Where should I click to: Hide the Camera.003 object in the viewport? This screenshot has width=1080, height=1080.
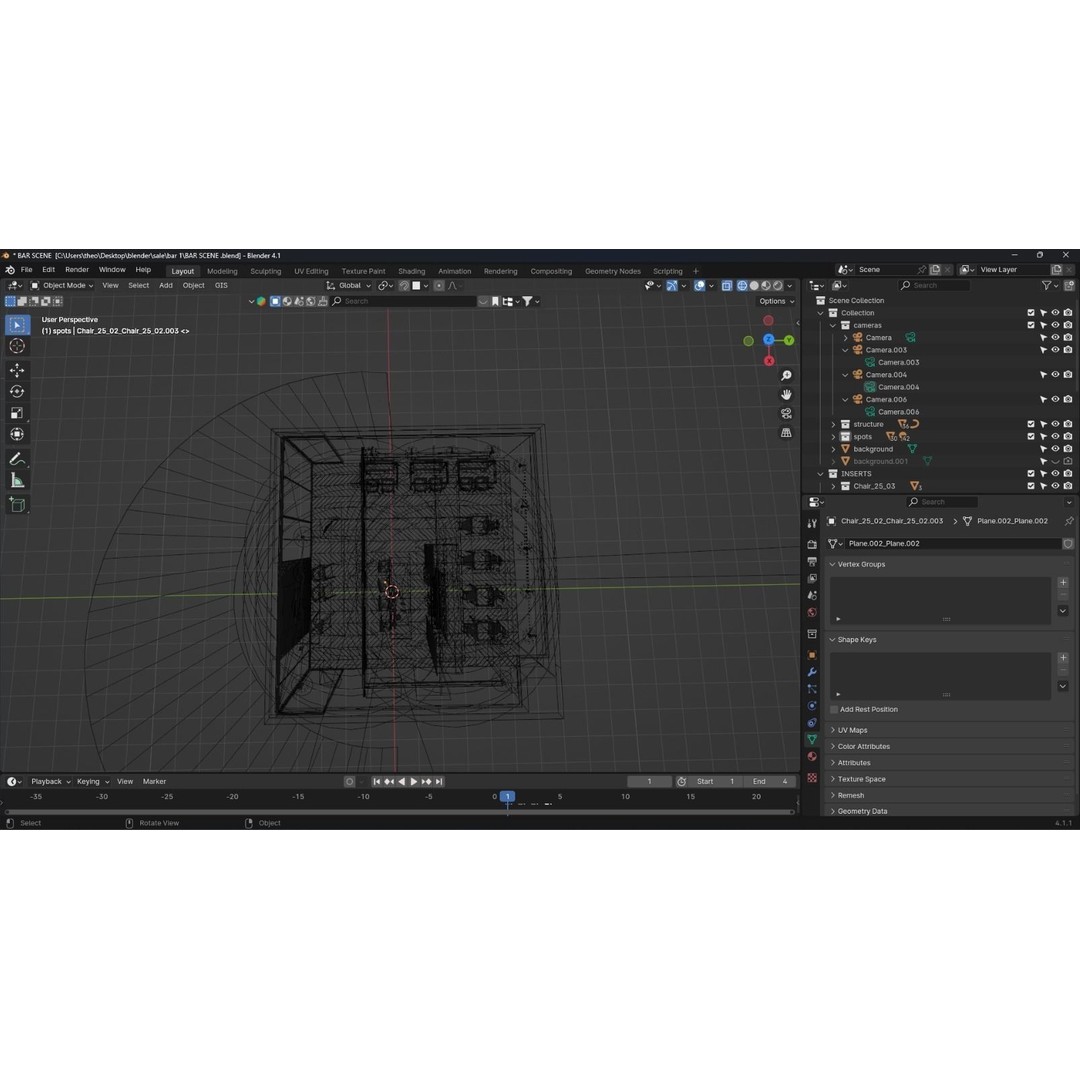point(1055,349)
